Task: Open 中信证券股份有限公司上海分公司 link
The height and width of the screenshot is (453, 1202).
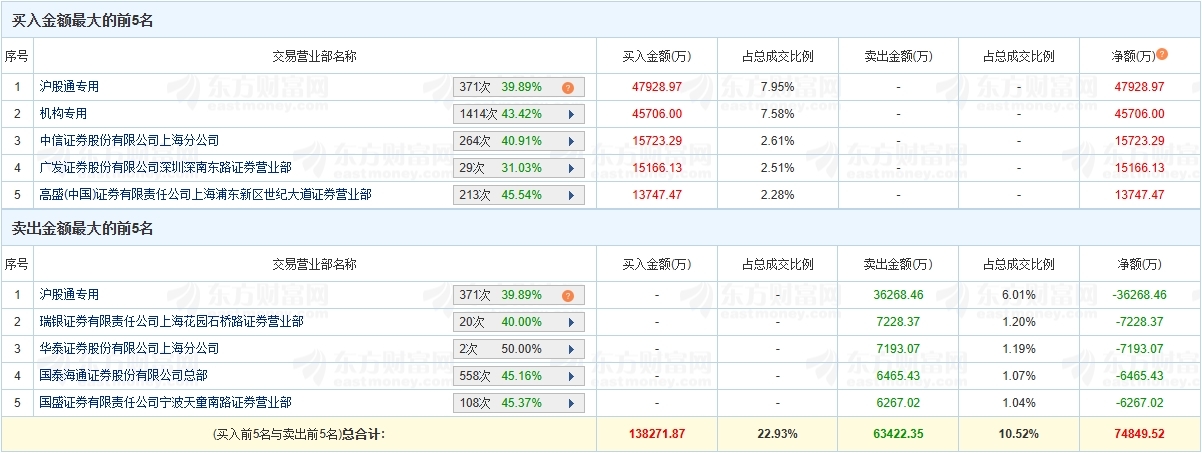Action: pos(129,141)
